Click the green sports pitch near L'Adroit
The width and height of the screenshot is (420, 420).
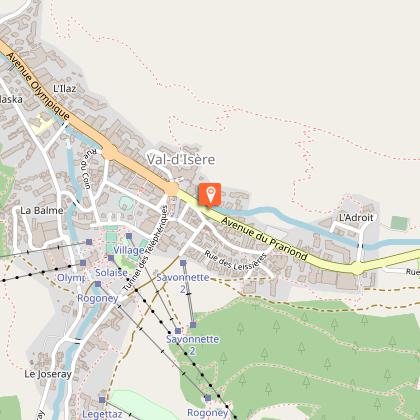pos(399,223)
